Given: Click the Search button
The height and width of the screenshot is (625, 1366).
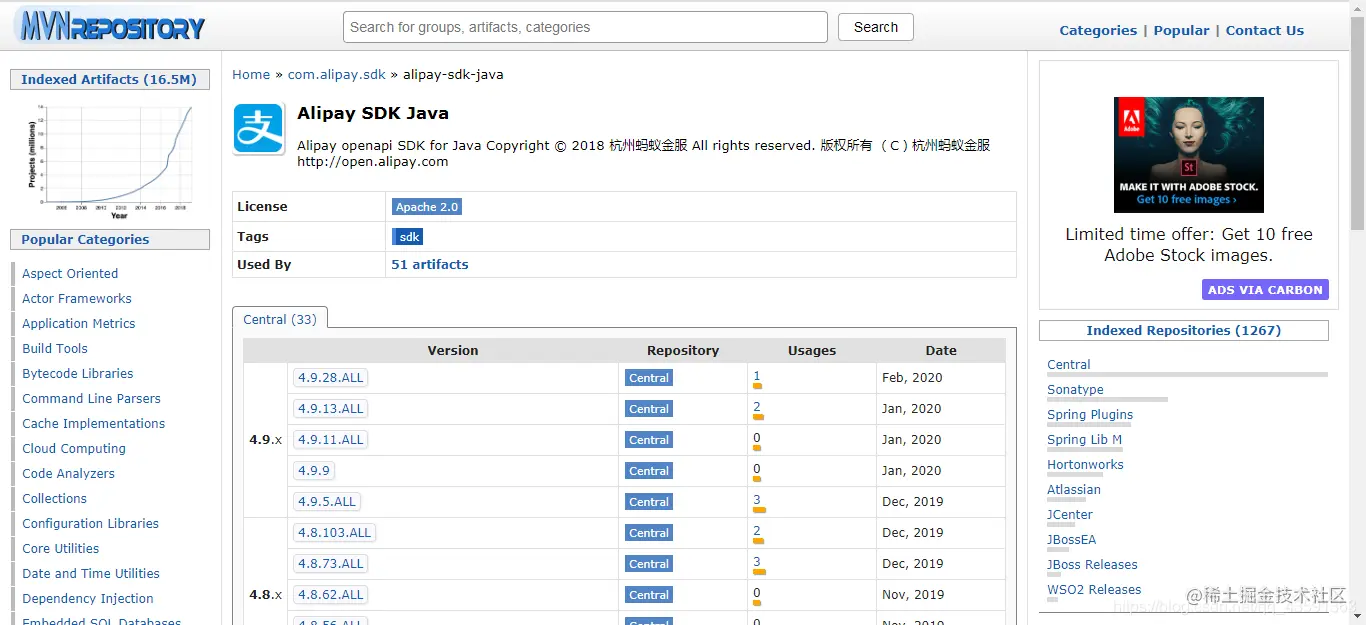Looking at the screenshot, I should (x=876, y=27).
